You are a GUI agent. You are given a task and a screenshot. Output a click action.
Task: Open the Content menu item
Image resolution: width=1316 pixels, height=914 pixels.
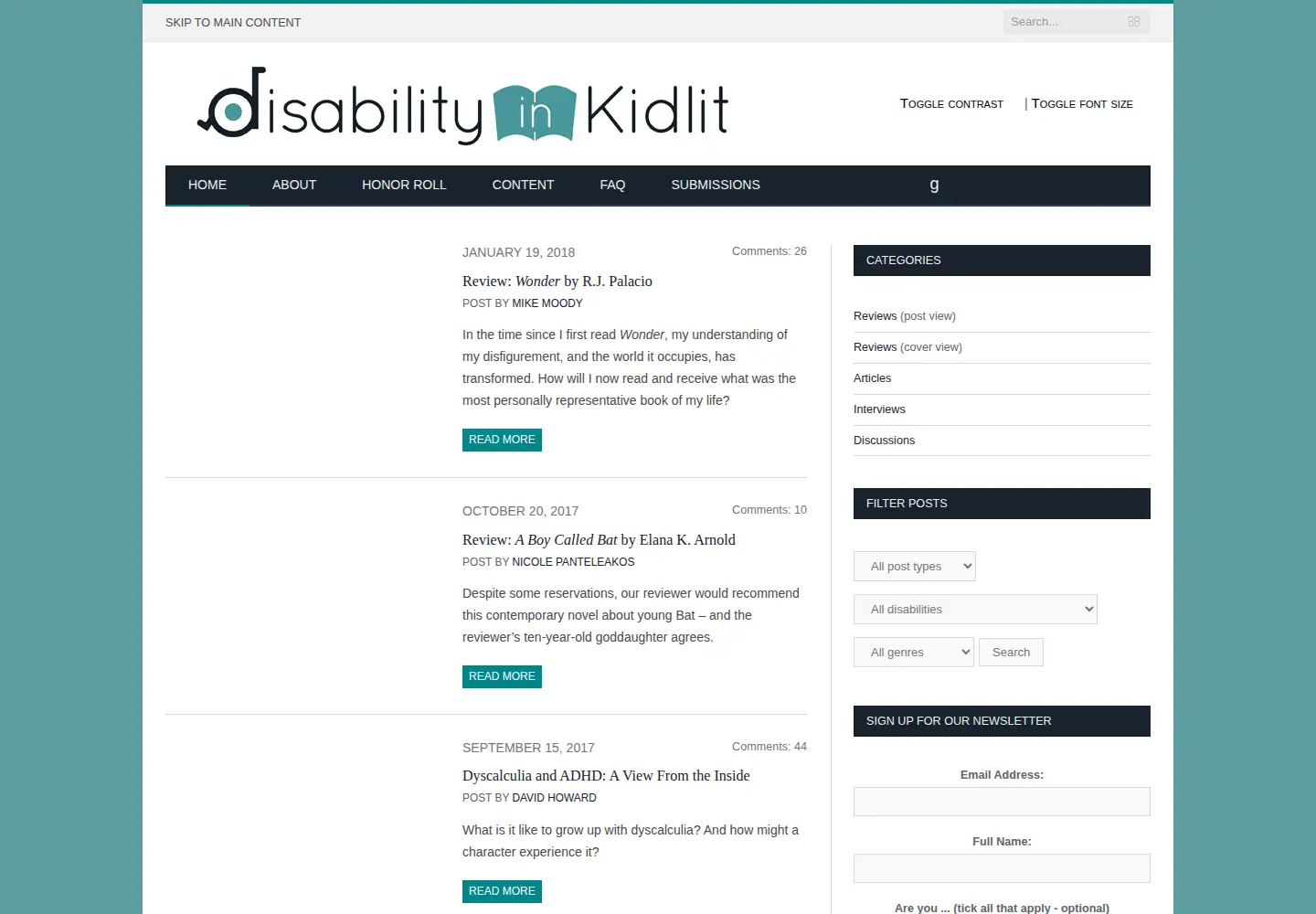[523, 185]
